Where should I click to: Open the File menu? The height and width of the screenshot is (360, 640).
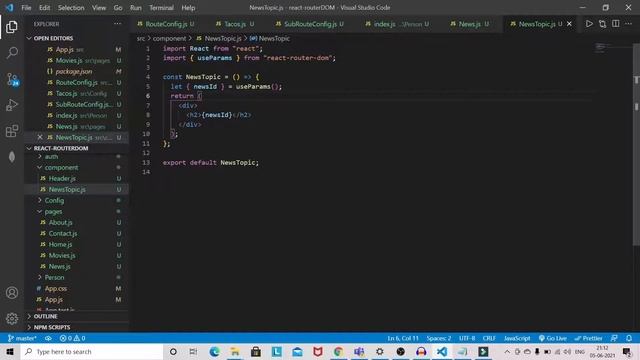point(26,8)
